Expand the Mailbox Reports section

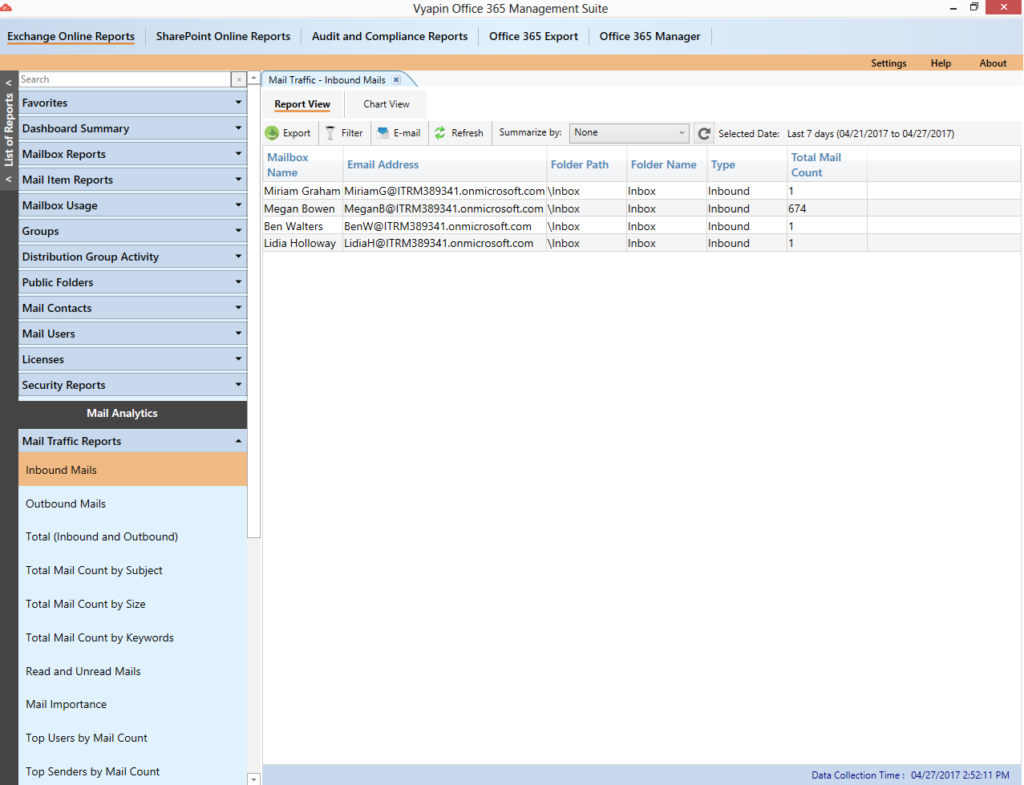(133, 154)
